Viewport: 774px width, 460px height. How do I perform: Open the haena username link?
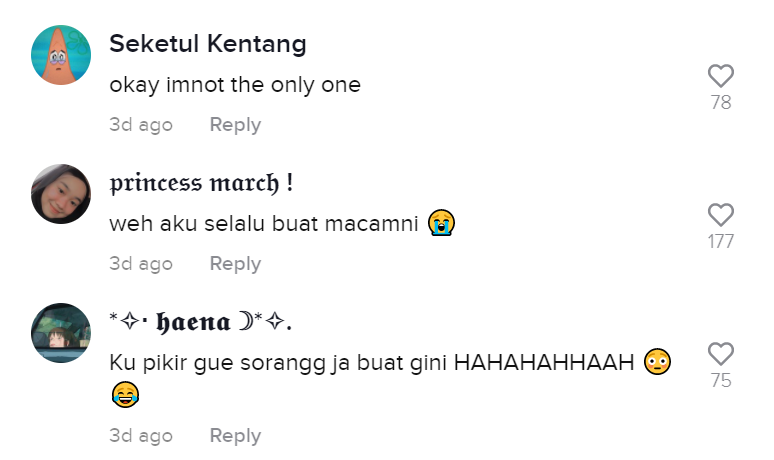click(200, 322)
